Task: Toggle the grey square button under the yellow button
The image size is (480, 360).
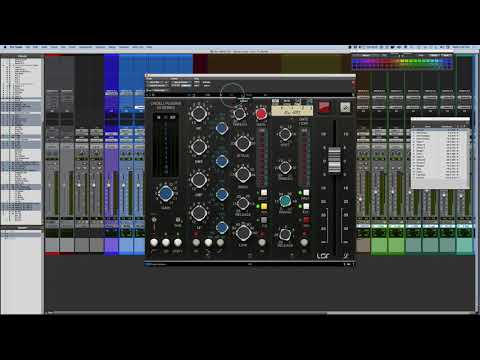Action: (264, 220)
